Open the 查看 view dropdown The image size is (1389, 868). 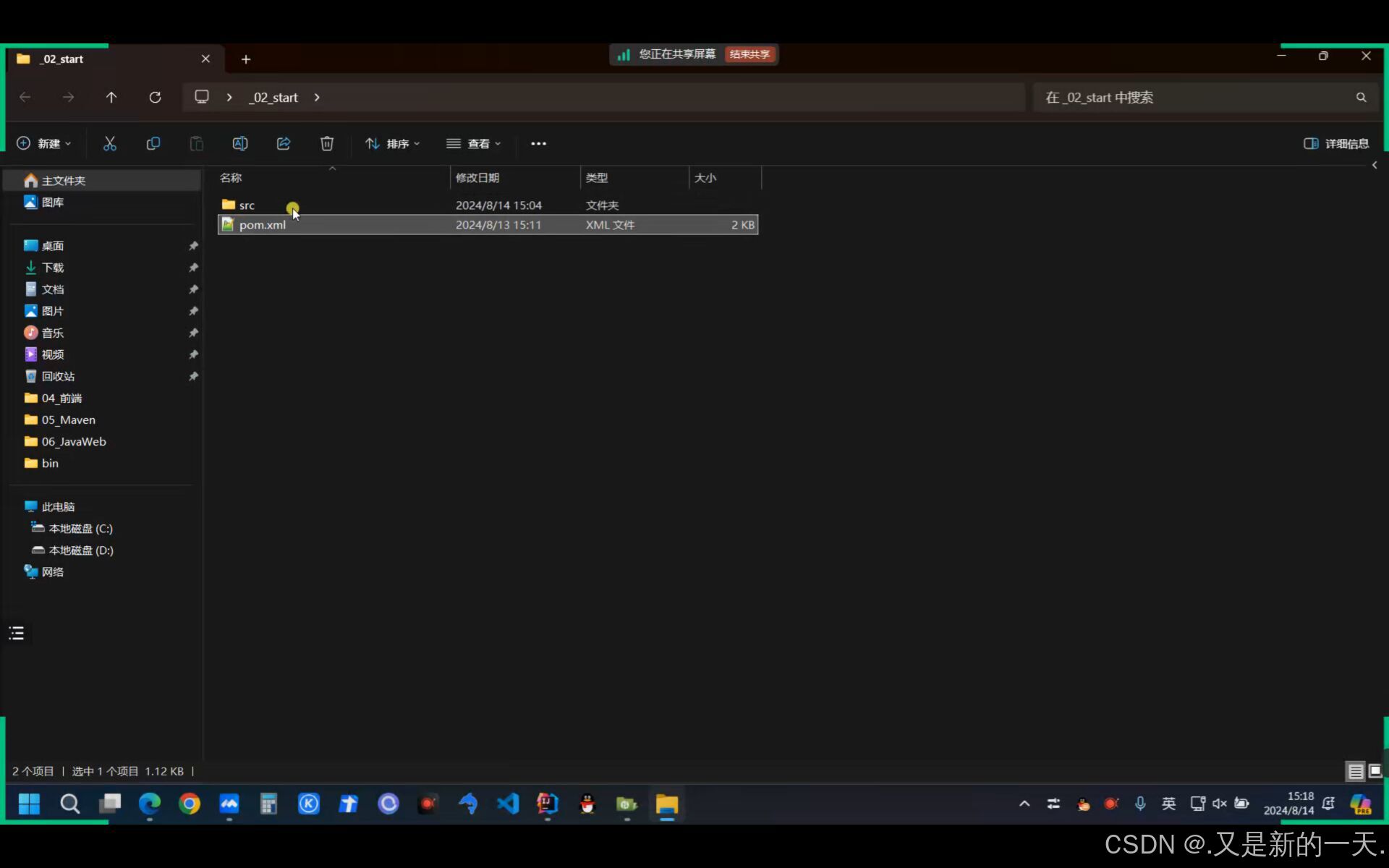click(x=474, y=144)
